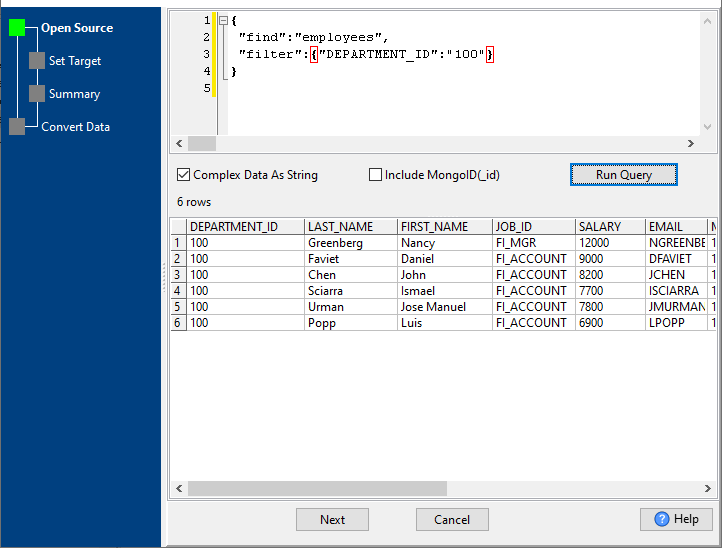Viewport: 722px width, 548px height.
Task: Click the DFAVIET email cell
Action: [x=676, y=259]
